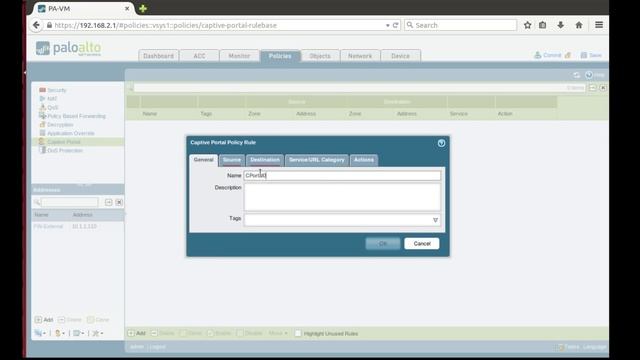Viewport: 640px width, 360px height.
Task: Click the plus icon of rulebase Add
Action: (x=131, y=333)
